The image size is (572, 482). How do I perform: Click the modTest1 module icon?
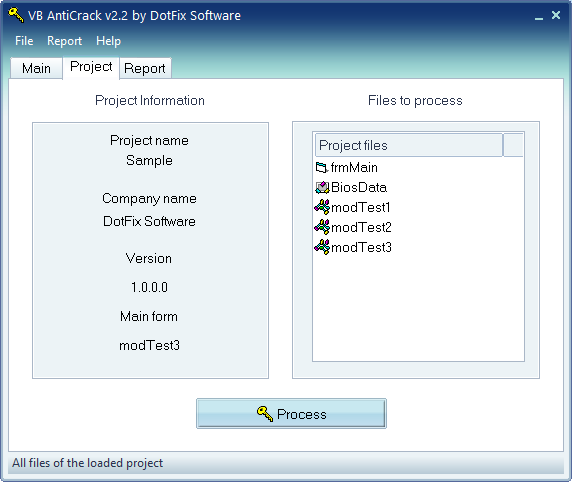click(322, 207)
